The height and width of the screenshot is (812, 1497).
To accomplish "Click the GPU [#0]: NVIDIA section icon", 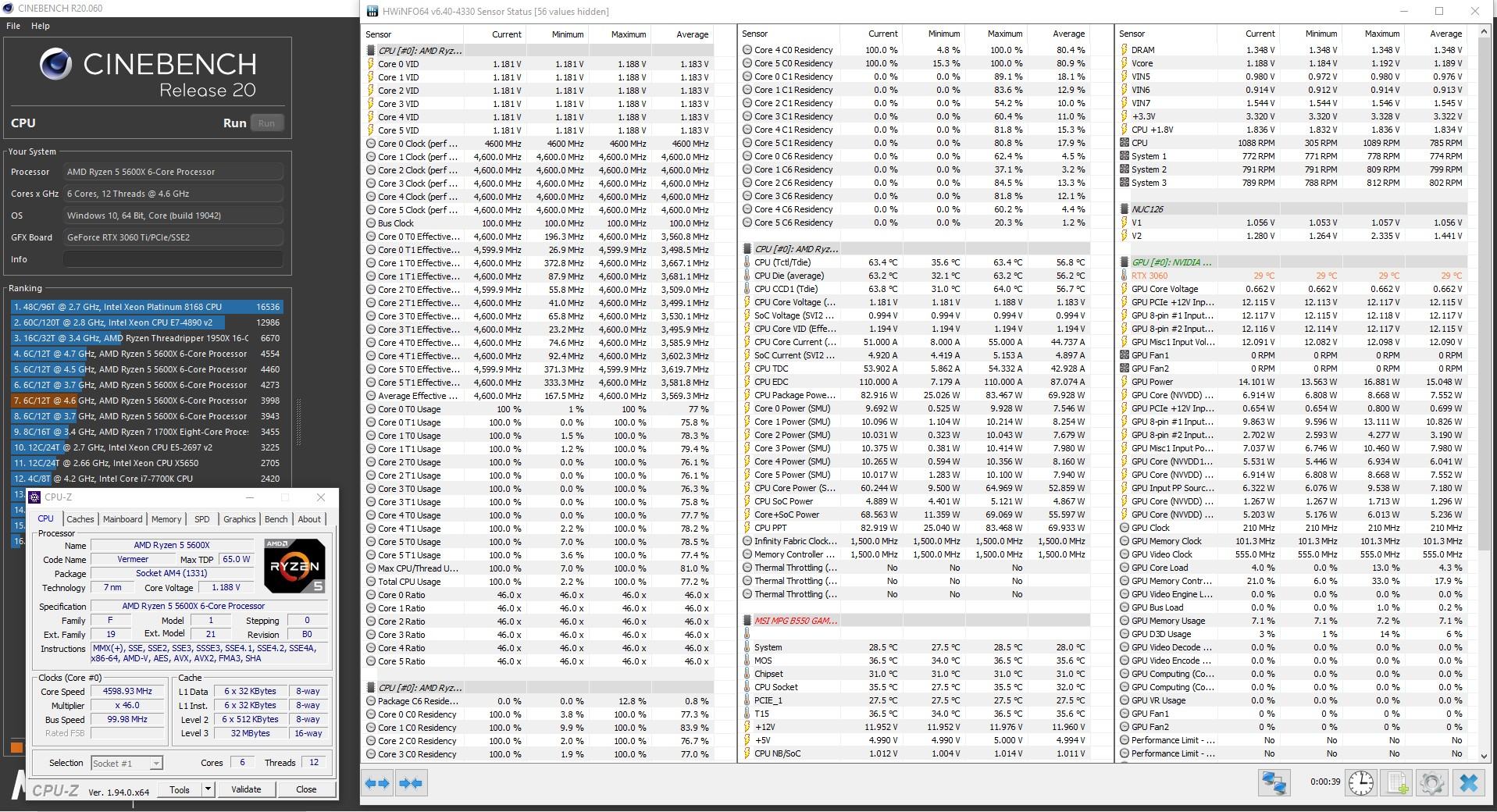I will [1125, 262].
